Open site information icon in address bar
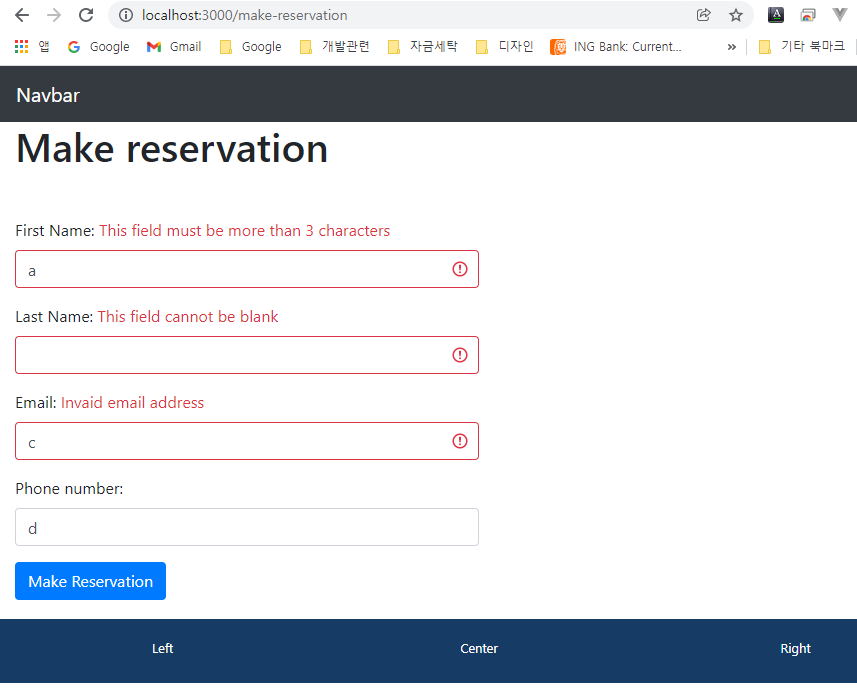The height and width of the screenshot is (694, 857). [x=126, y=15]
